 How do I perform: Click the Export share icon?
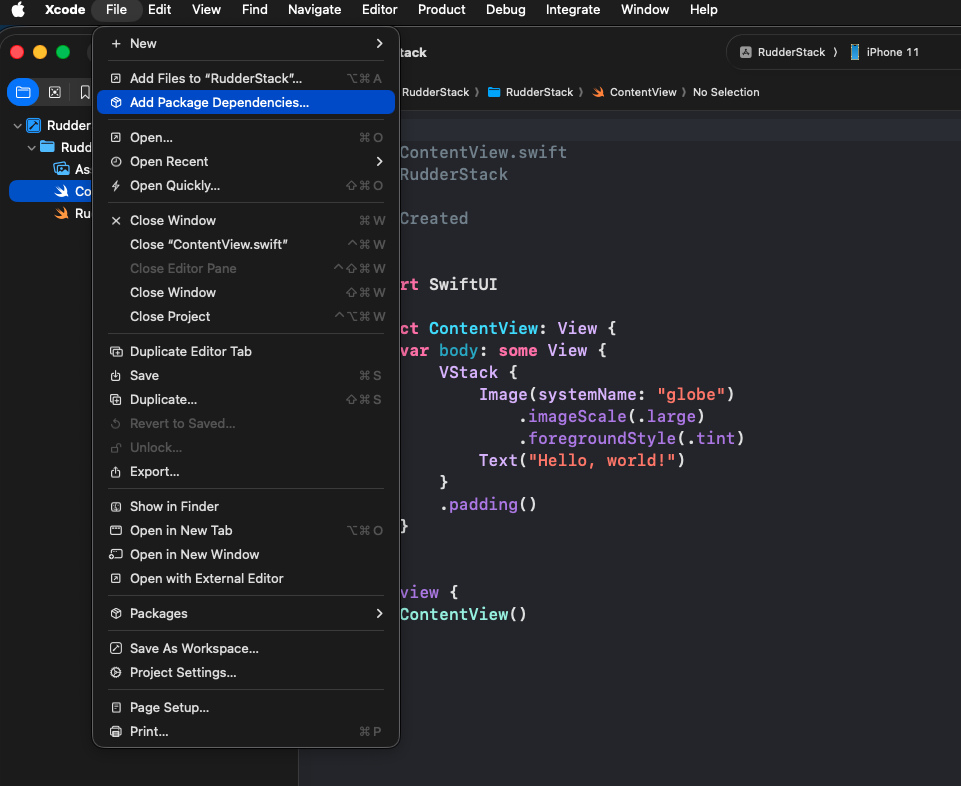(116, 471)
